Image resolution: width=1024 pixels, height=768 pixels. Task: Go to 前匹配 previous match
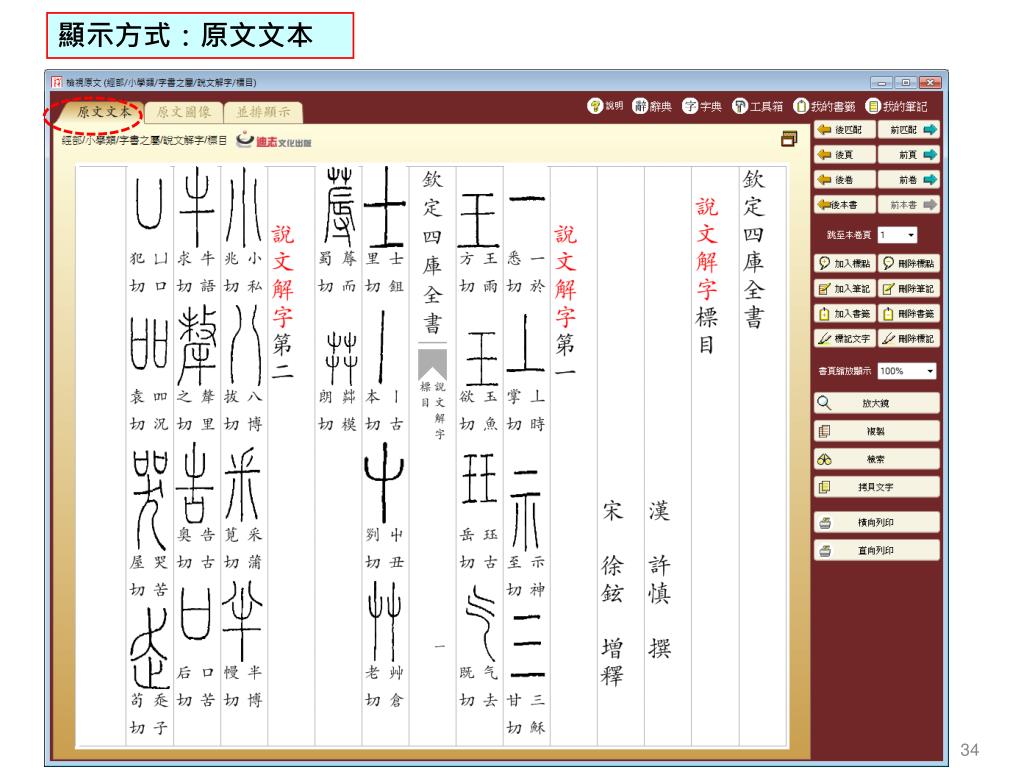point(909,130)
